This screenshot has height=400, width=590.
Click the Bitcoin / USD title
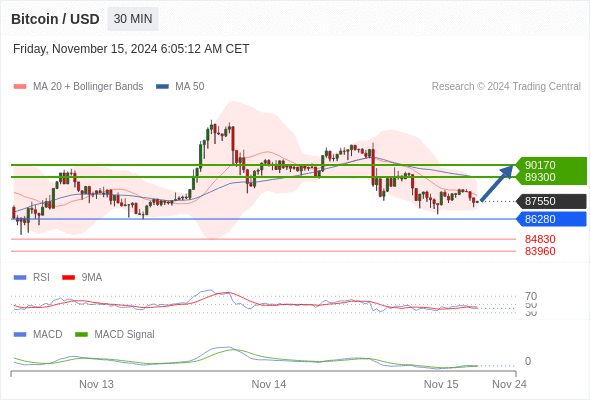pyautogui.click(x=55, y=19)
